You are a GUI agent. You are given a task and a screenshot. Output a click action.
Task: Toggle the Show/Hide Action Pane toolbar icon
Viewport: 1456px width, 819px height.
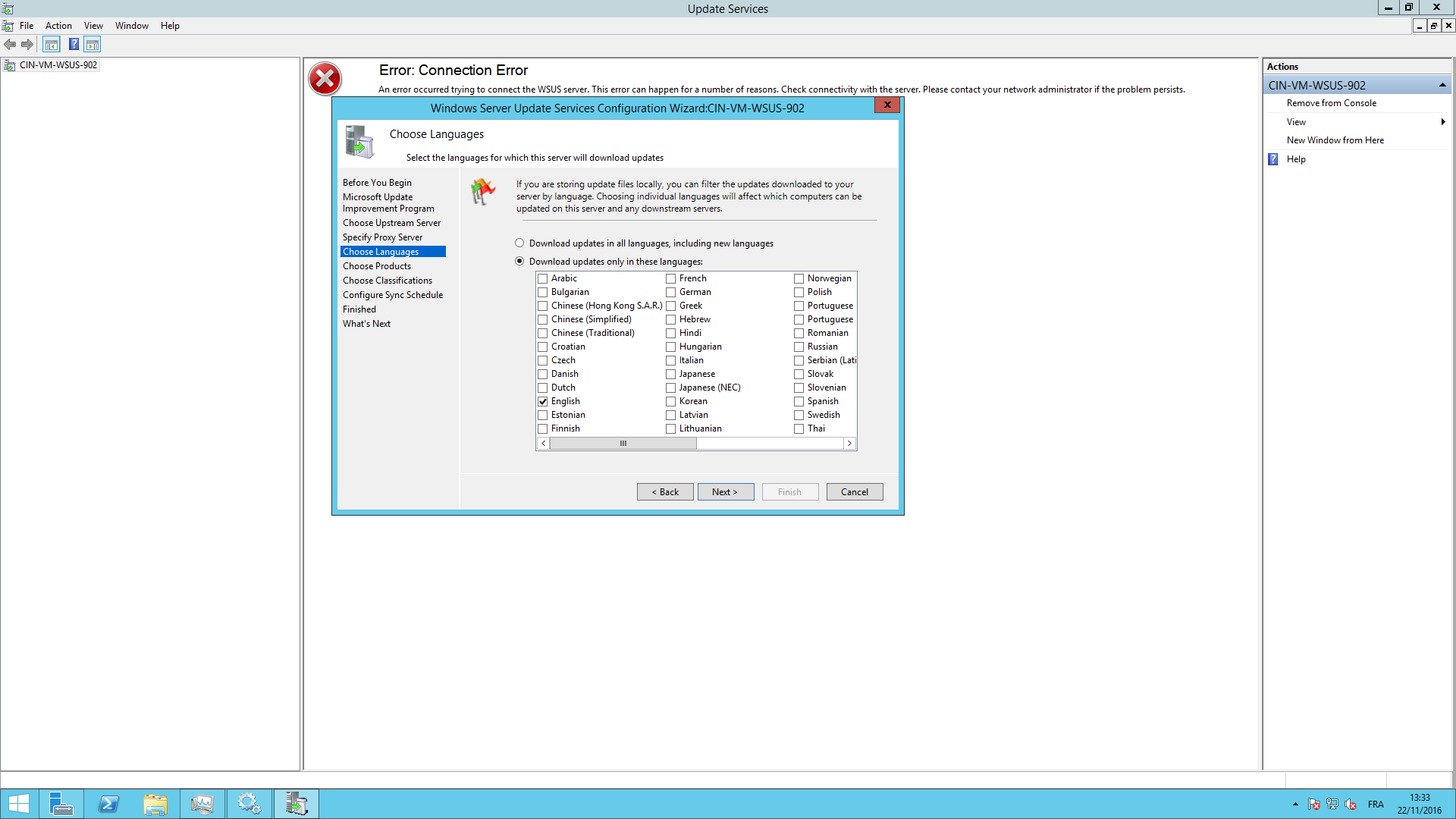pos(93,45)
